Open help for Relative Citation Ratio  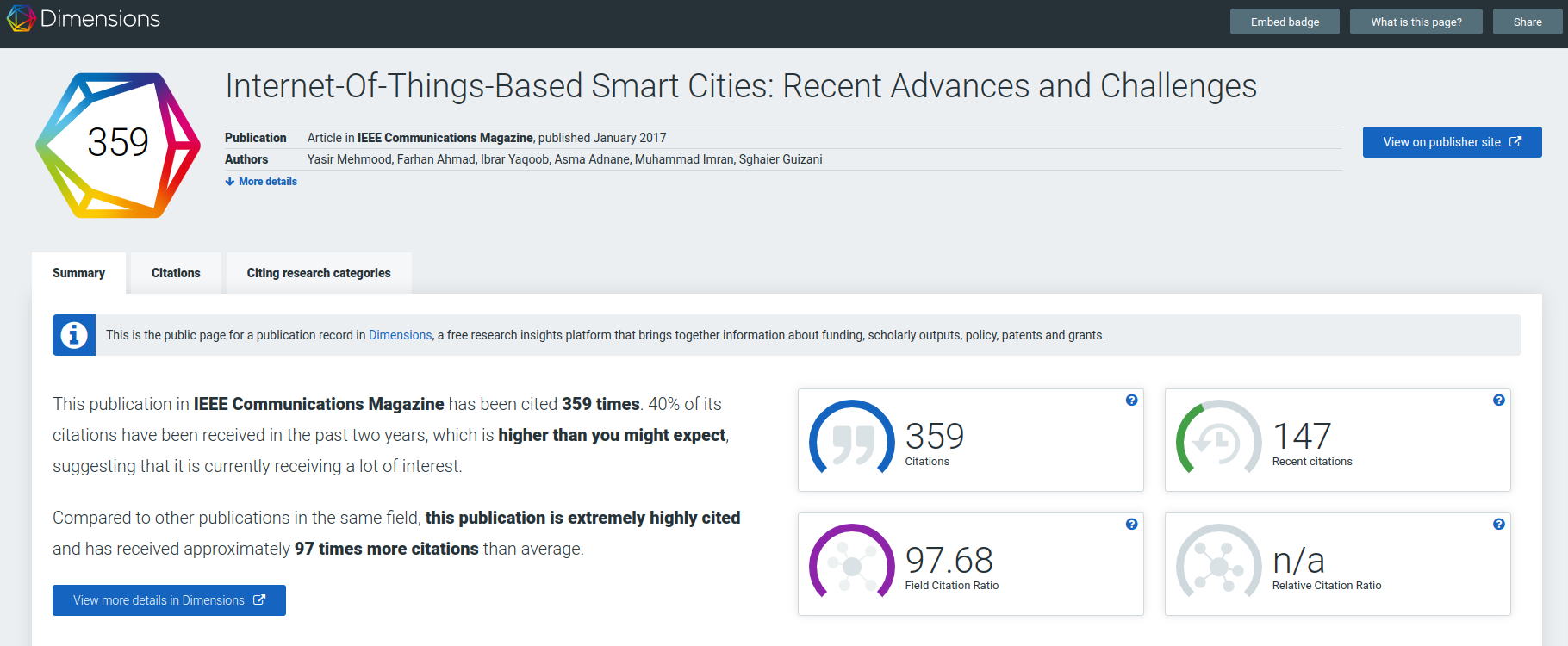click(1498, 525)
